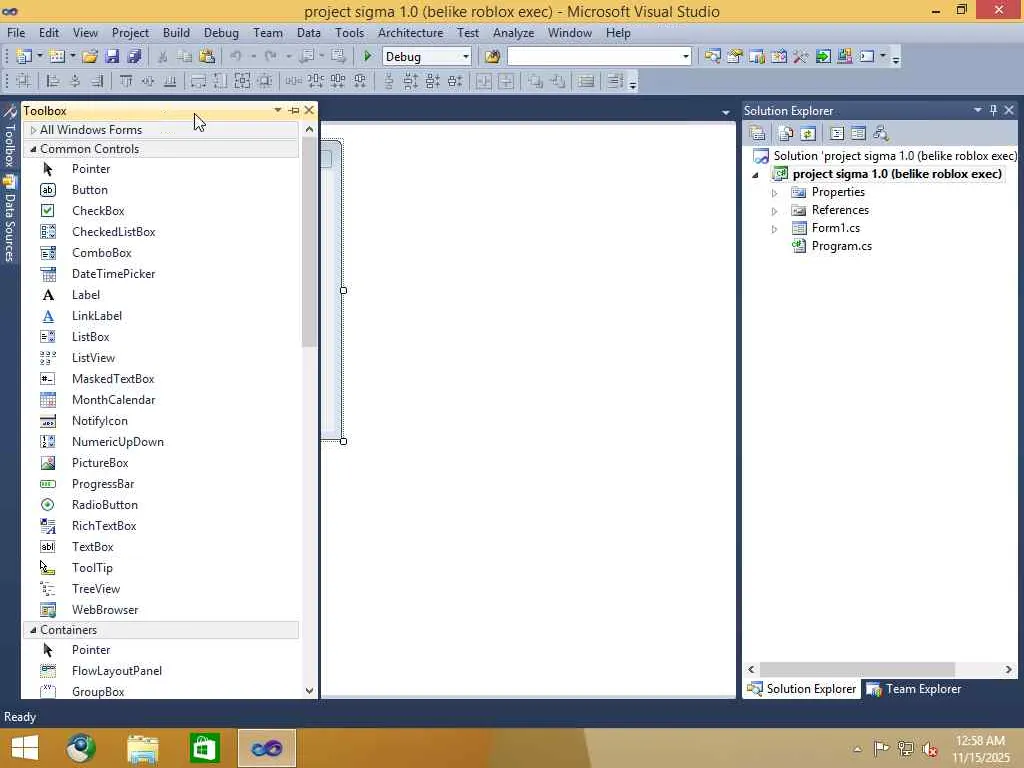
Task: Click the green arrow Start Page icon
Action: click(x=823, y=56)
